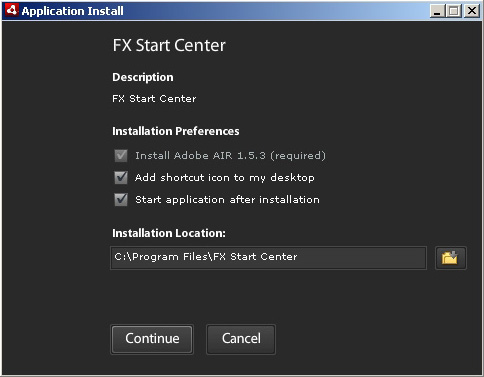Close the Application Install window

click(472, 11)
